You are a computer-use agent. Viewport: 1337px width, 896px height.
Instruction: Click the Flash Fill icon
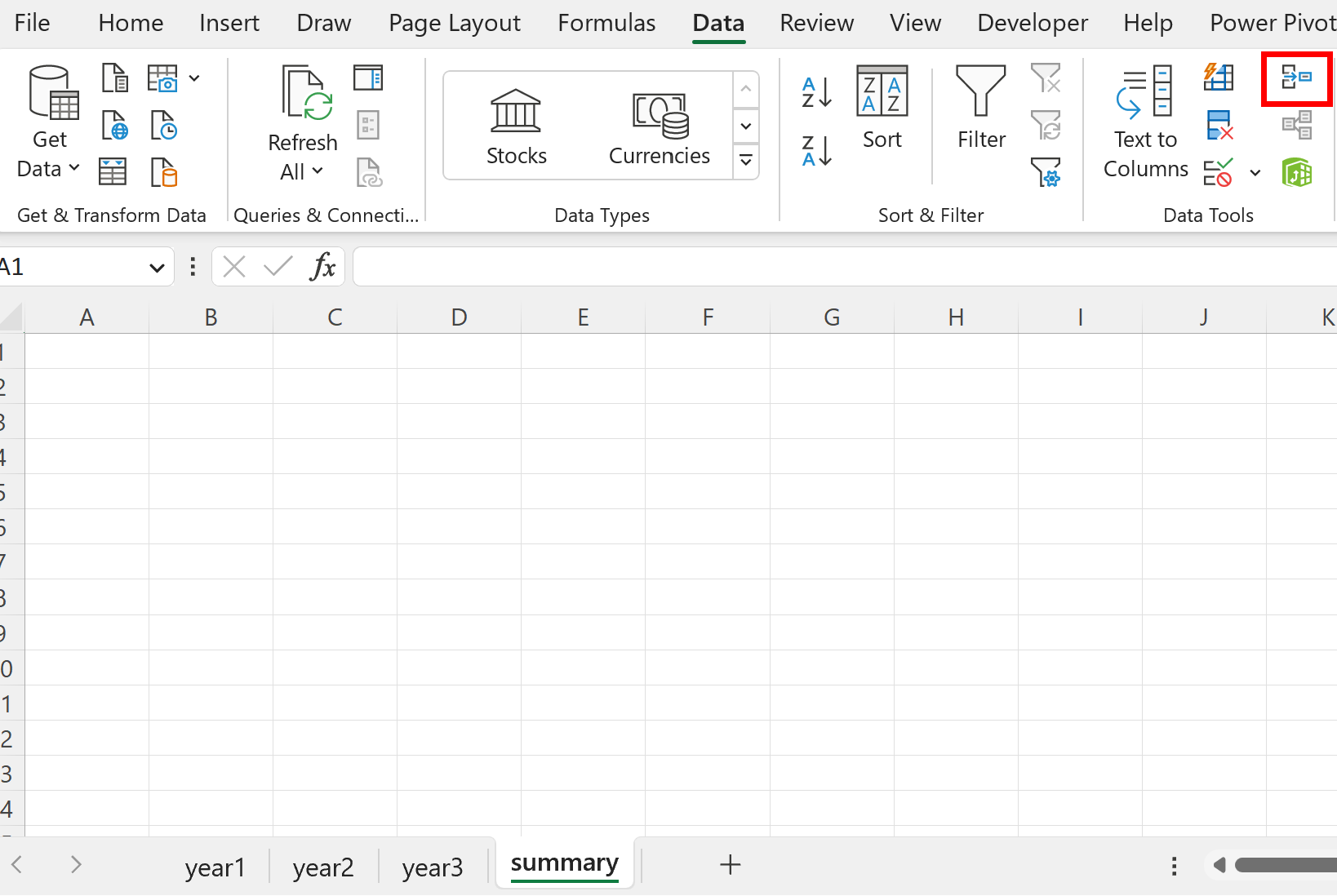point(1219,78)
